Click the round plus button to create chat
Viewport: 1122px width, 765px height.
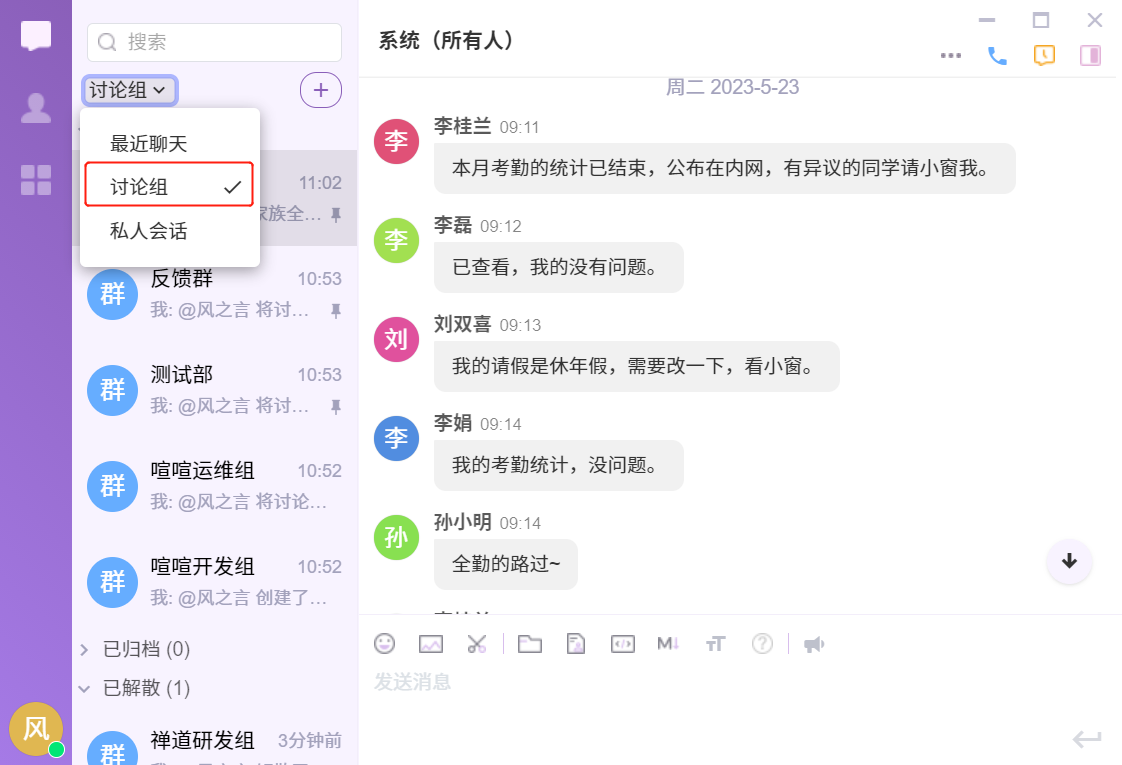[x=321, y=90]
